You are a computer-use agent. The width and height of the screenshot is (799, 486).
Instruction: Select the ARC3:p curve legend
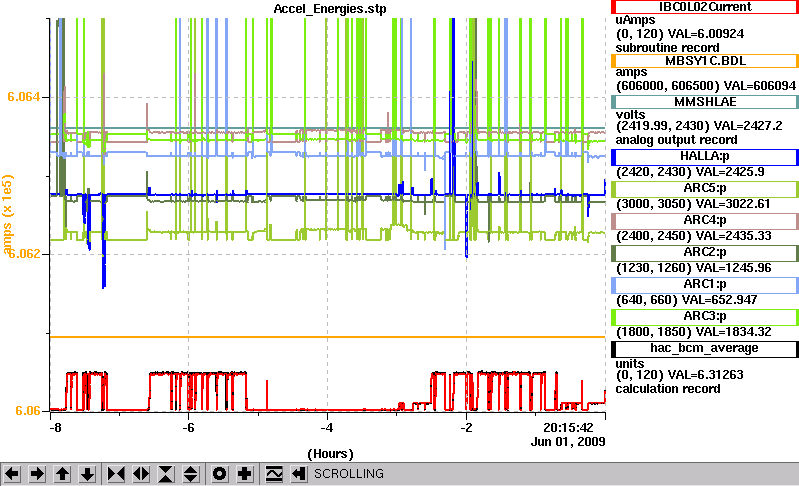coord(705,317)
